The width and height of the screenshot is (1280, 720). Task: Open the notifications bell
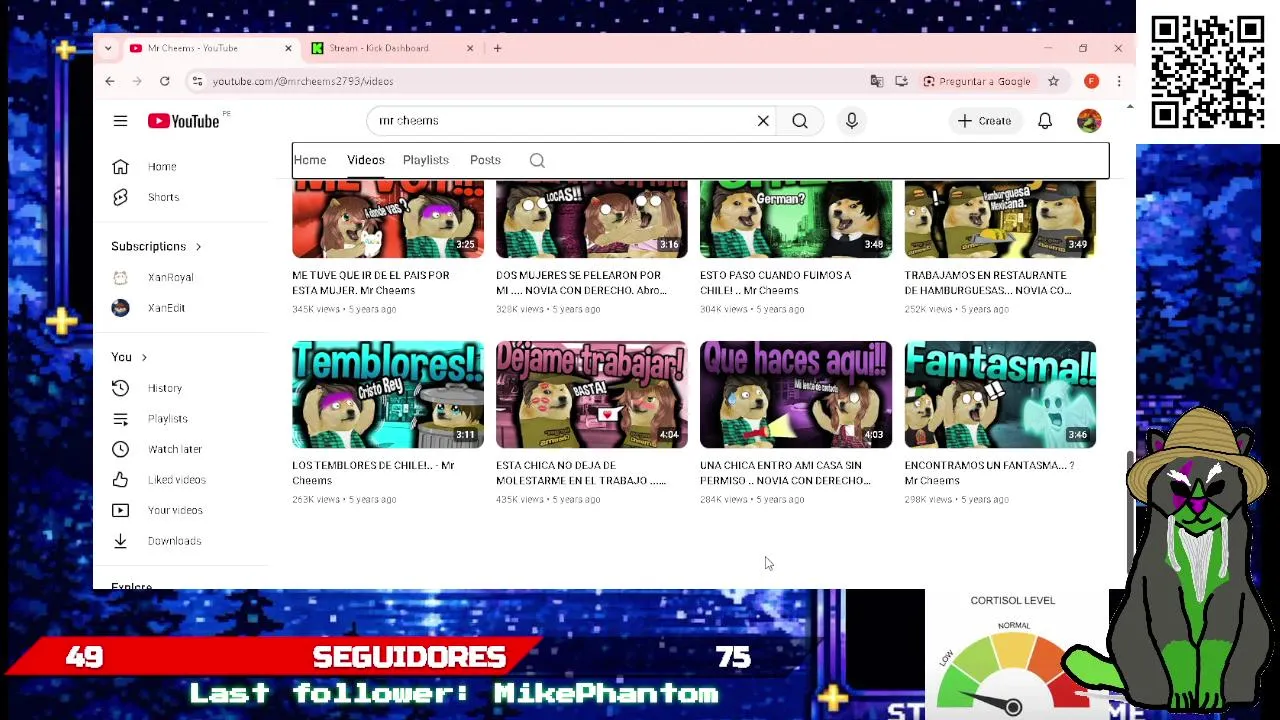(x=1045, y=121)
